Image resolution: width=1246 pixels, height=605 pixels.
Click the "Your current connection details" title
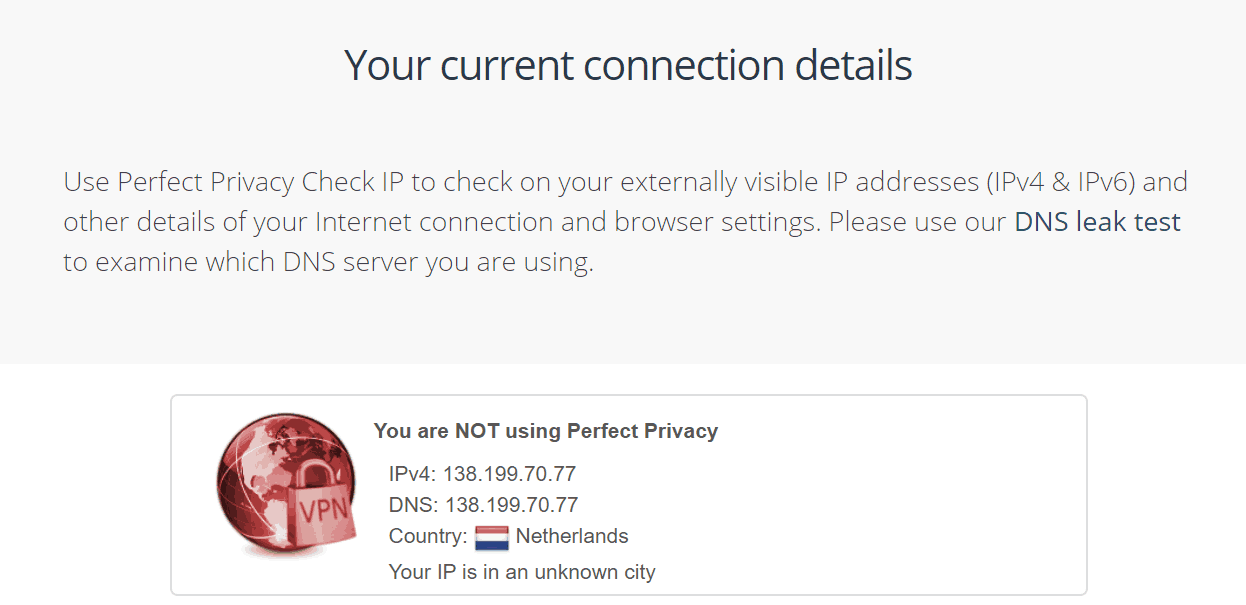point(628,65)
